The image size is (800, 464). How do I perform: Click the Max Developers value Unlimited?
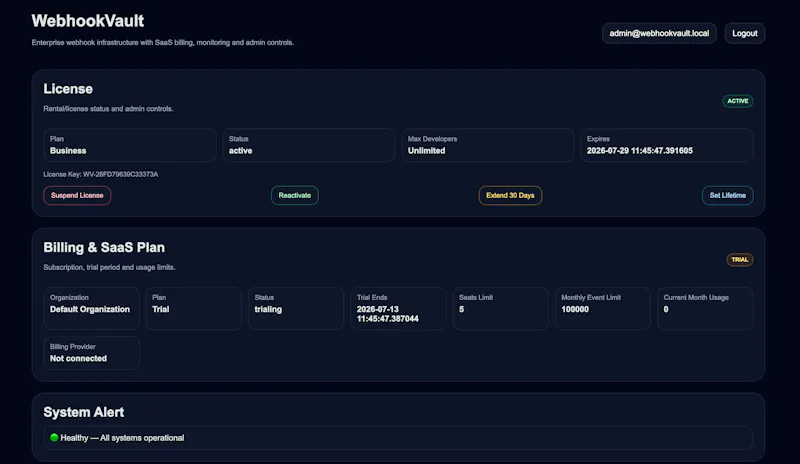[x=427, y=151]
